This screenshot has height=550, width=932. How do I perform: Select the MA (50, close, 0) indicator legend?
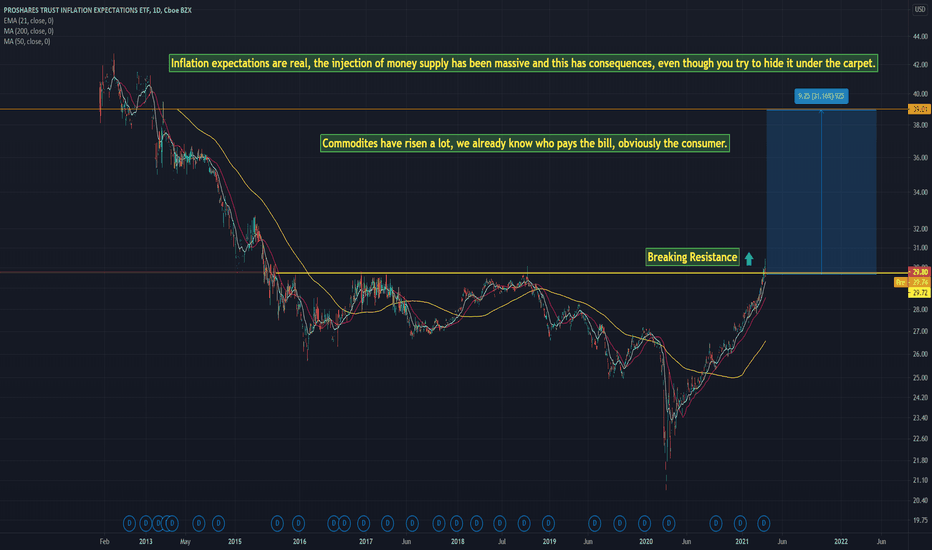coord(27,42)
